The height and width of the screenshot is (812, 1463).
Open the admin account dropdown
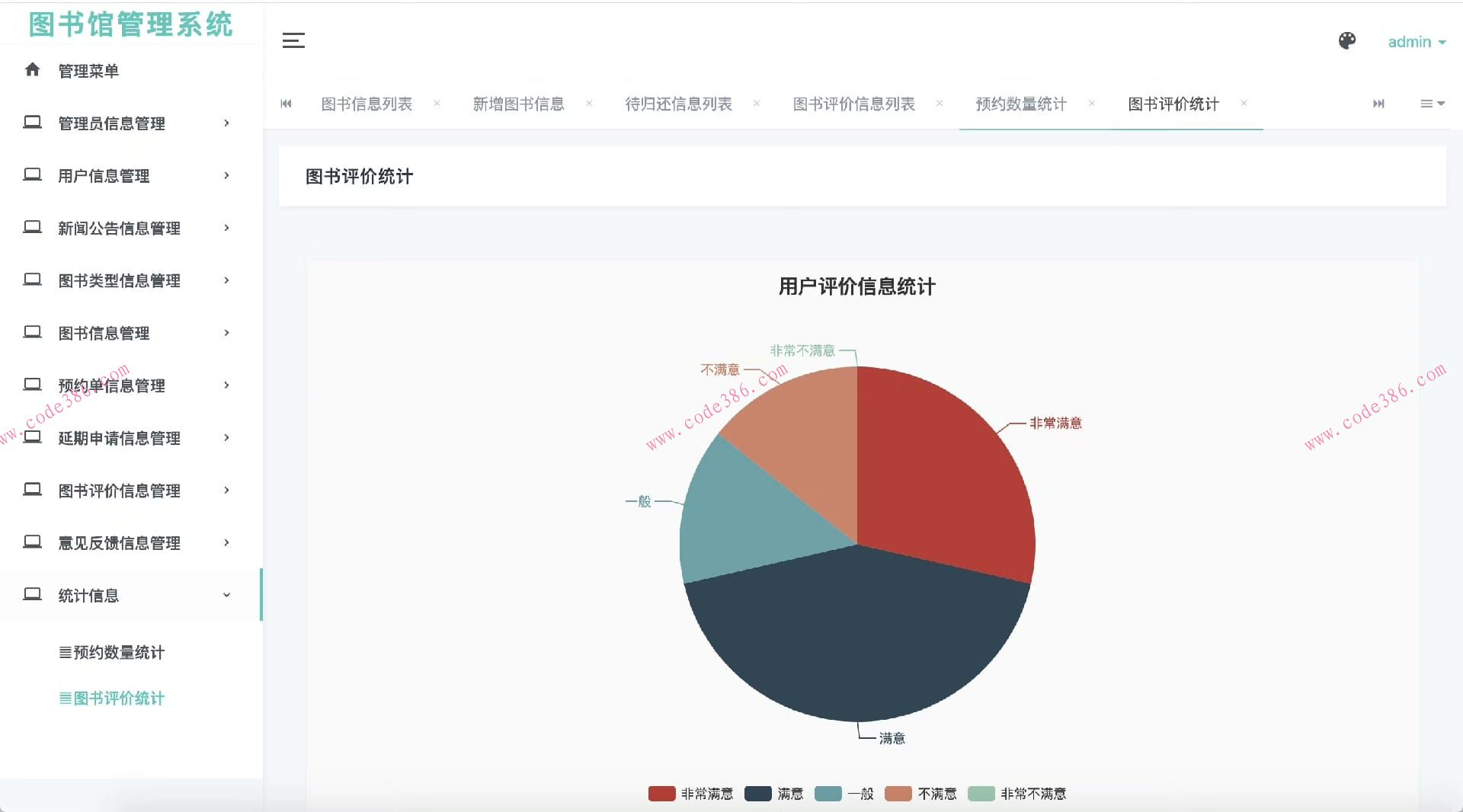(x=1415, y=42)
